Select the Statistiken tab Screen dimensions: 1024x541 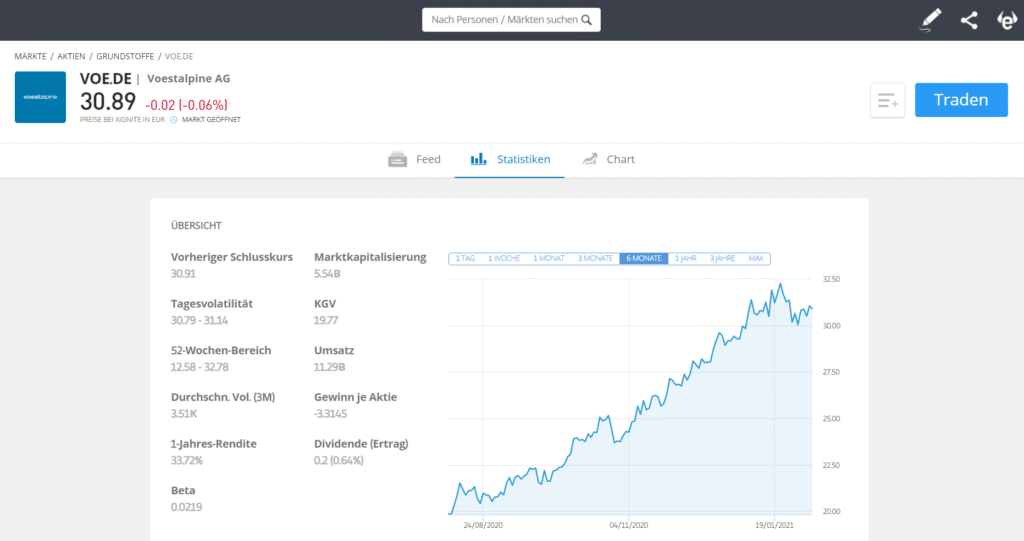tap(510, 159)
